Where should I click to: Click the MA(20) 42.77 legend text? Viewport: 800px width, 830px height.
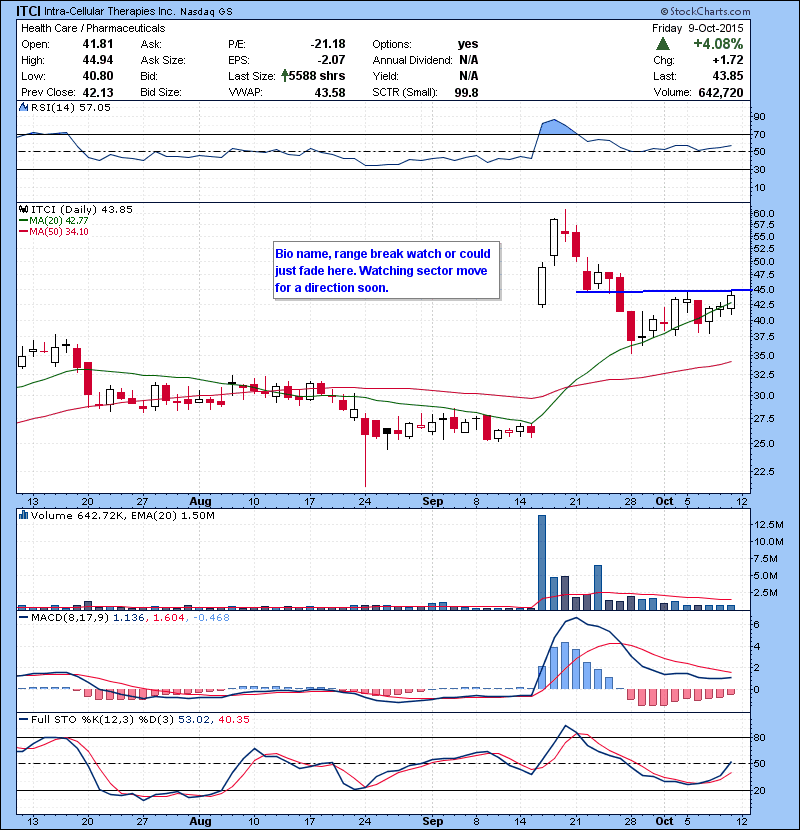59,221
